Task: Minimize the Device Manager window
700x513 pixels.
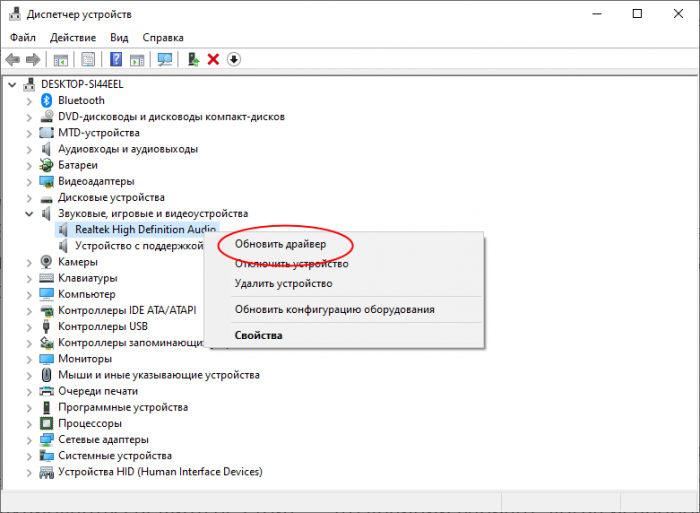Action: [596, 14]
